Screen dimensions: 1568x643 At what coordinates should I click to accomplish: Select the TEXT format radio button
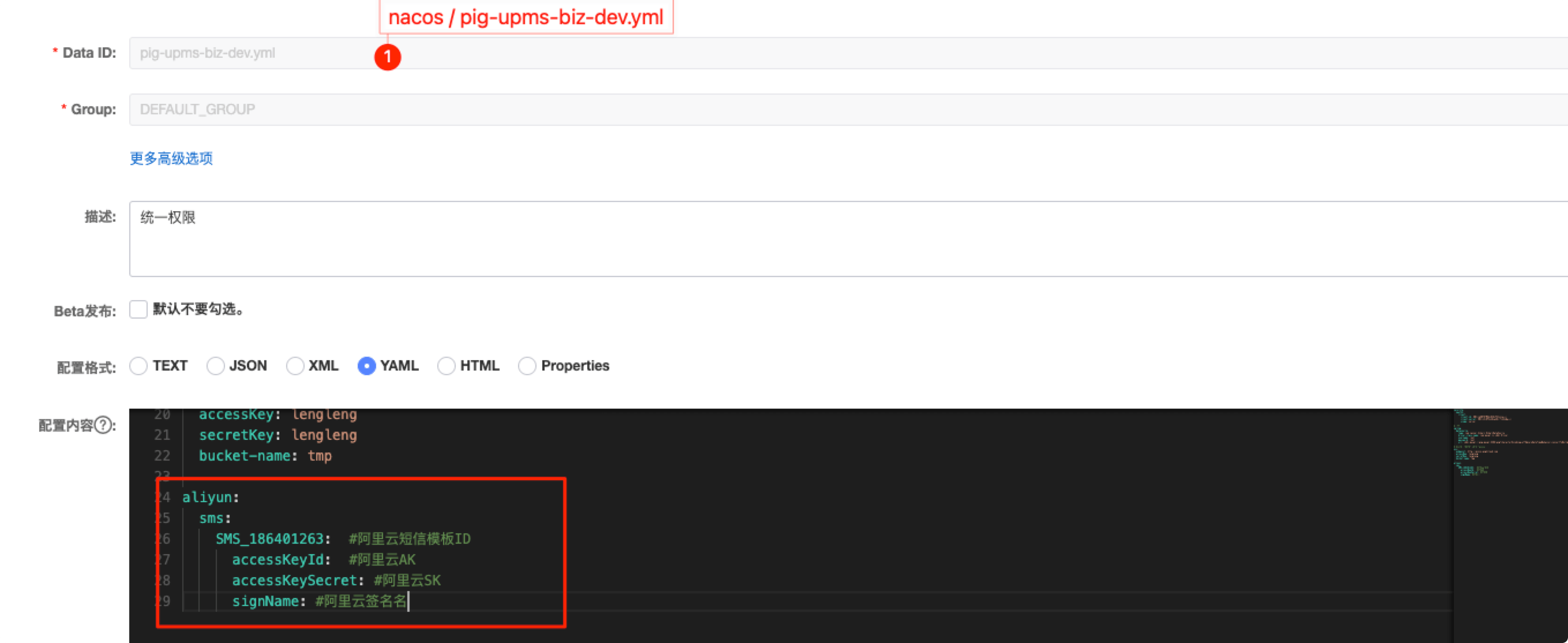[138, 366]
